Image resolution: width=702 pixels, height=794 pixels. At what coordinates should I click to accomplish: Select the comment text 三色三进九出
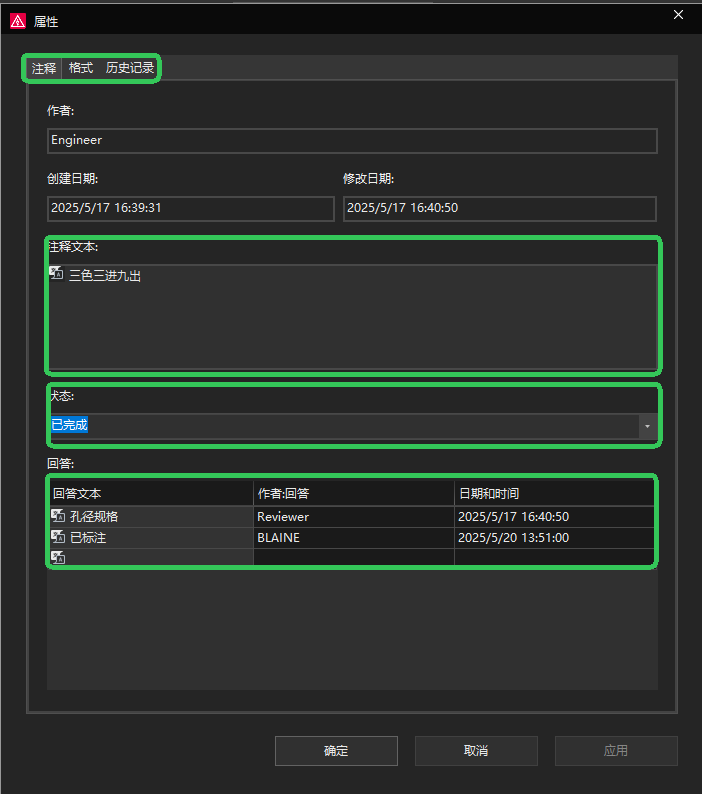point(105,275)
